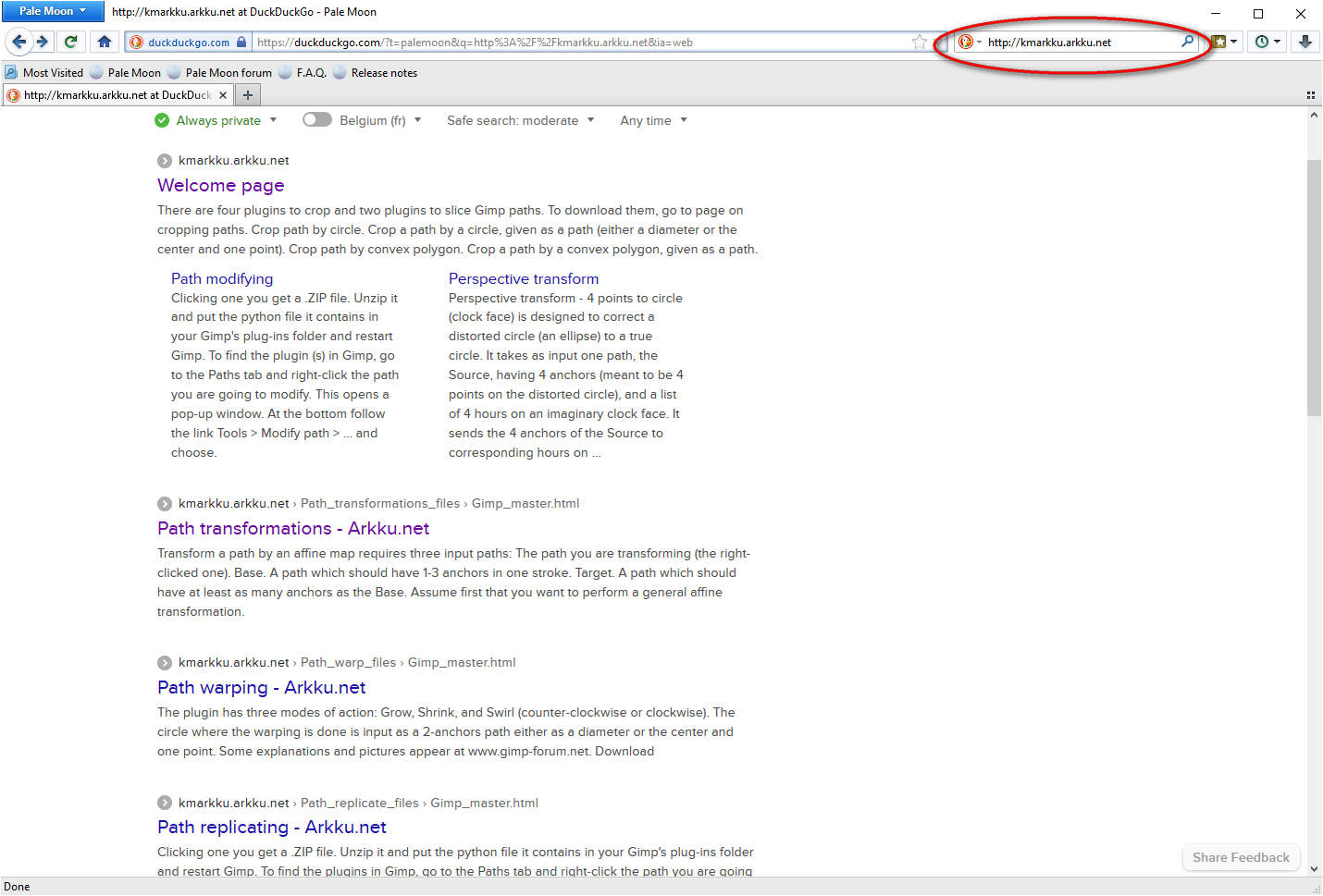Click the vertical scrollbar thumb
Image resolution: width=1323 pixels, height=896 pixels.
click(1314, 288)
